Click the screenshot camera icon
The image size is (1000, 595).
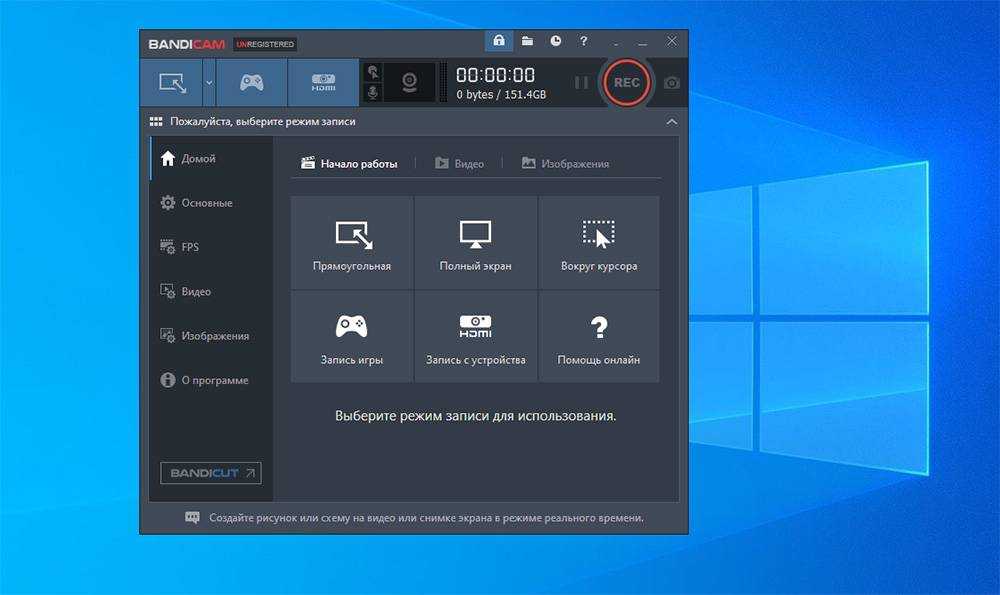point(672,83)
